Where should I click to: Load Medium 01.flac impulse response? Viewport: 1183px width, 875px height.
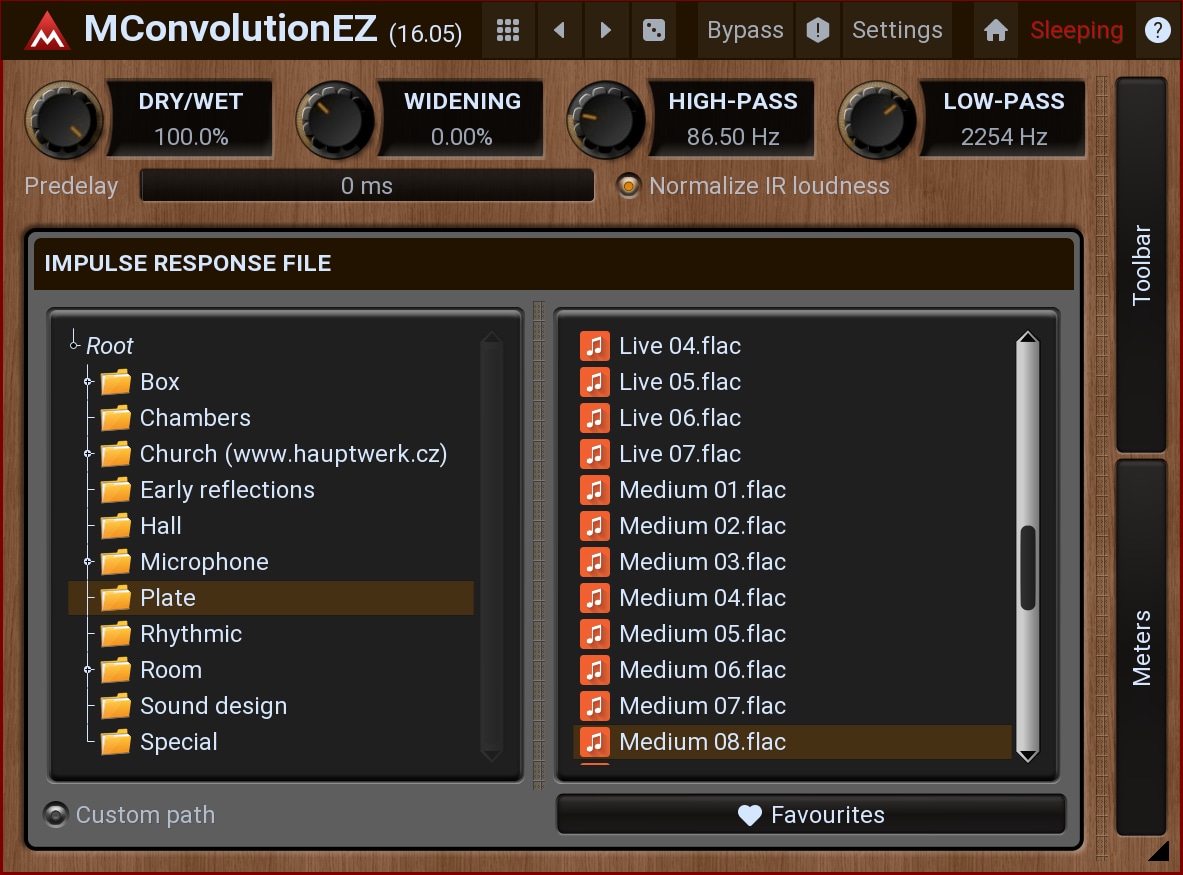[x=792, y=490]
